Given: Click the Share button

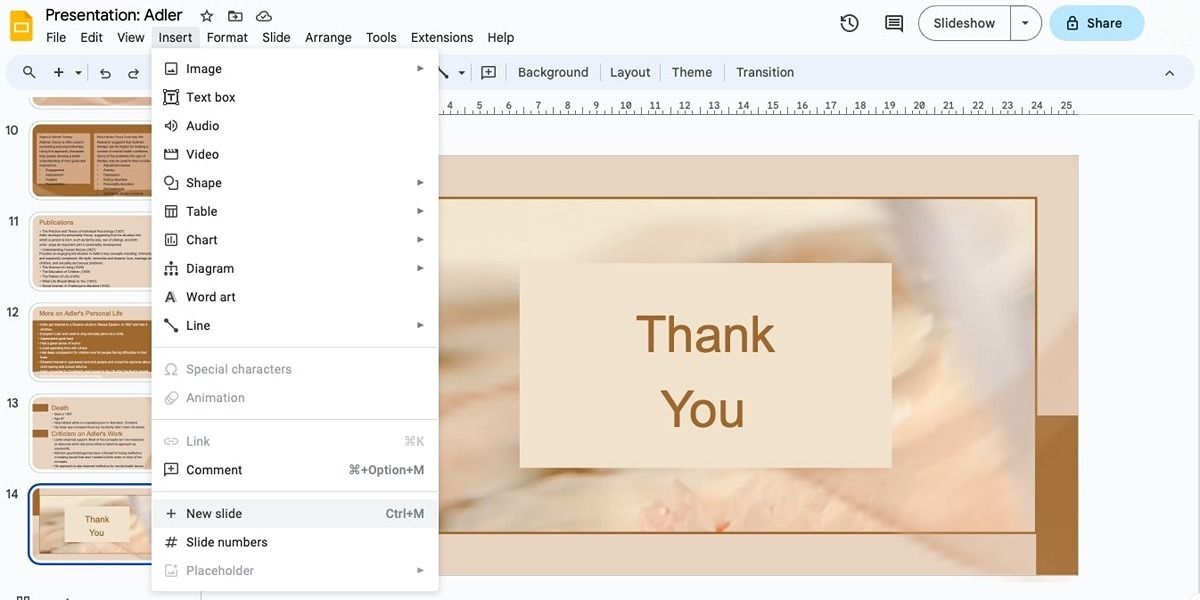Looking at the screenshot, I should click(x=1096, y=22).
